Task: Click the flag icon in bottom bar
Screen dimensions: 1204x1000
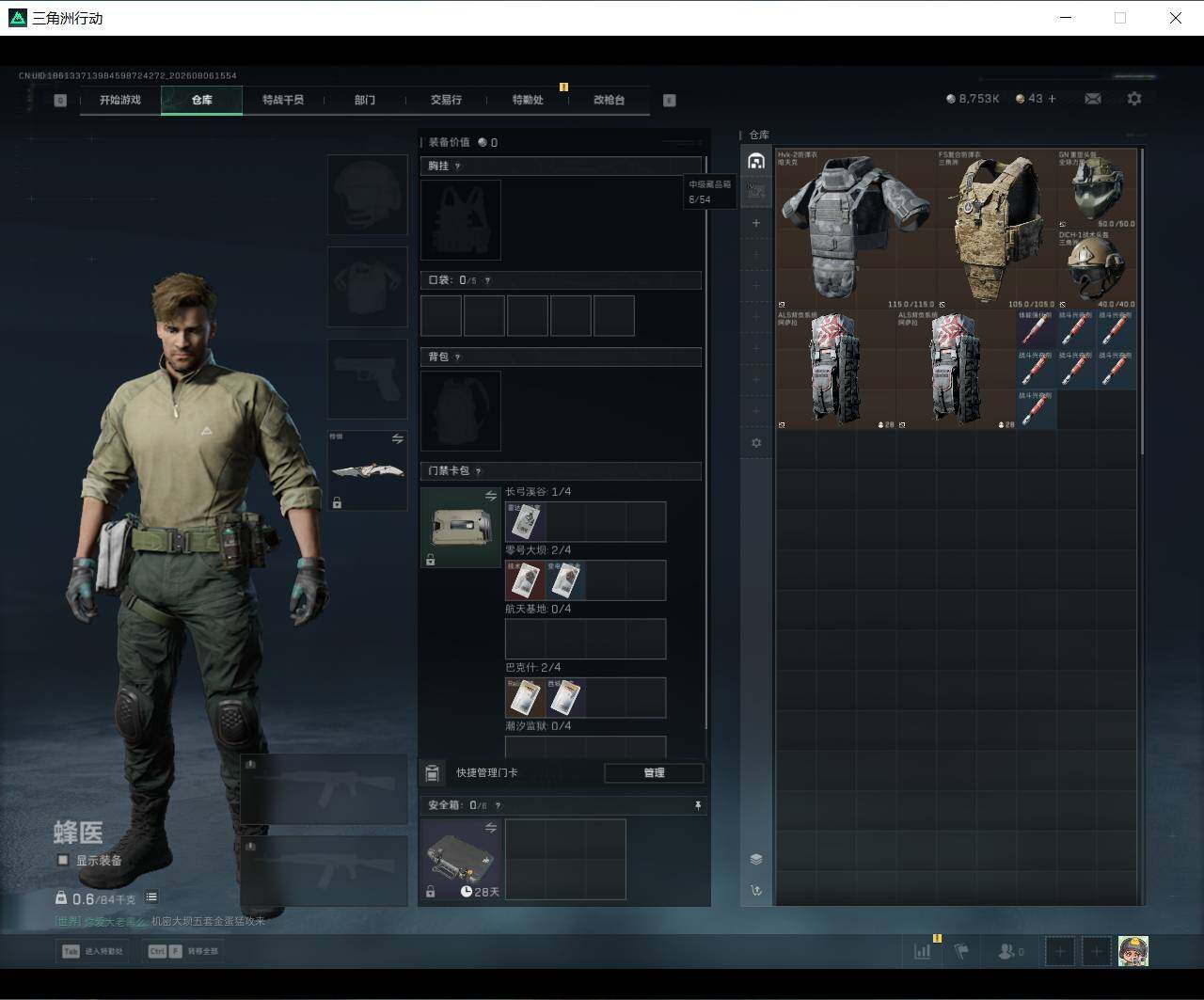Action: coord(961,951)
